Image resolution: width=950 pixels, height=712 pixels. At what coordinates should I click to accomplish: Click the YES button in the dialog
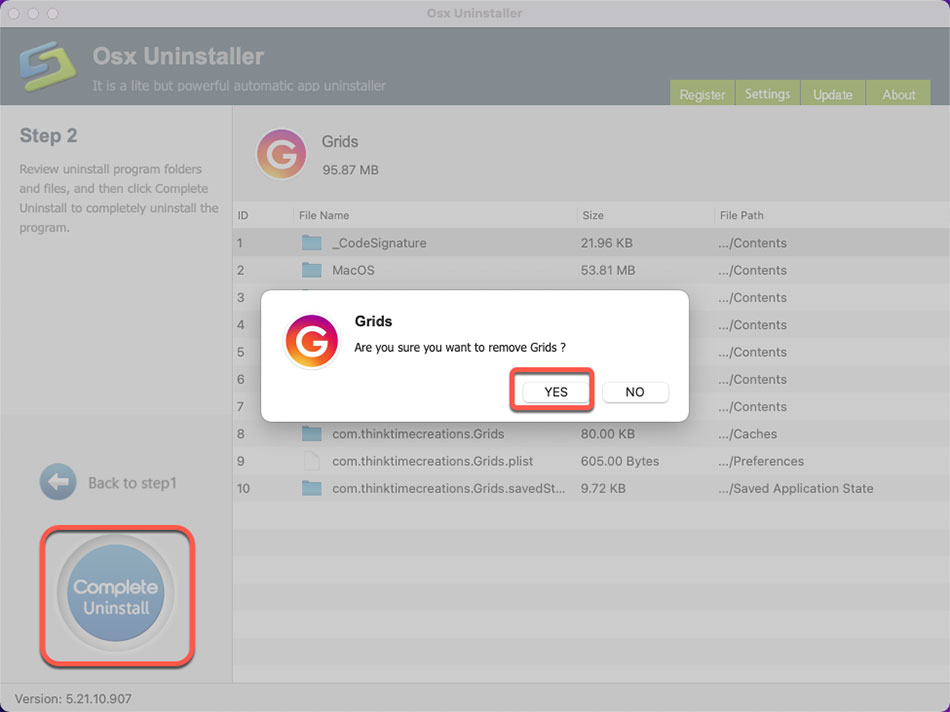(x=555, y=392)
